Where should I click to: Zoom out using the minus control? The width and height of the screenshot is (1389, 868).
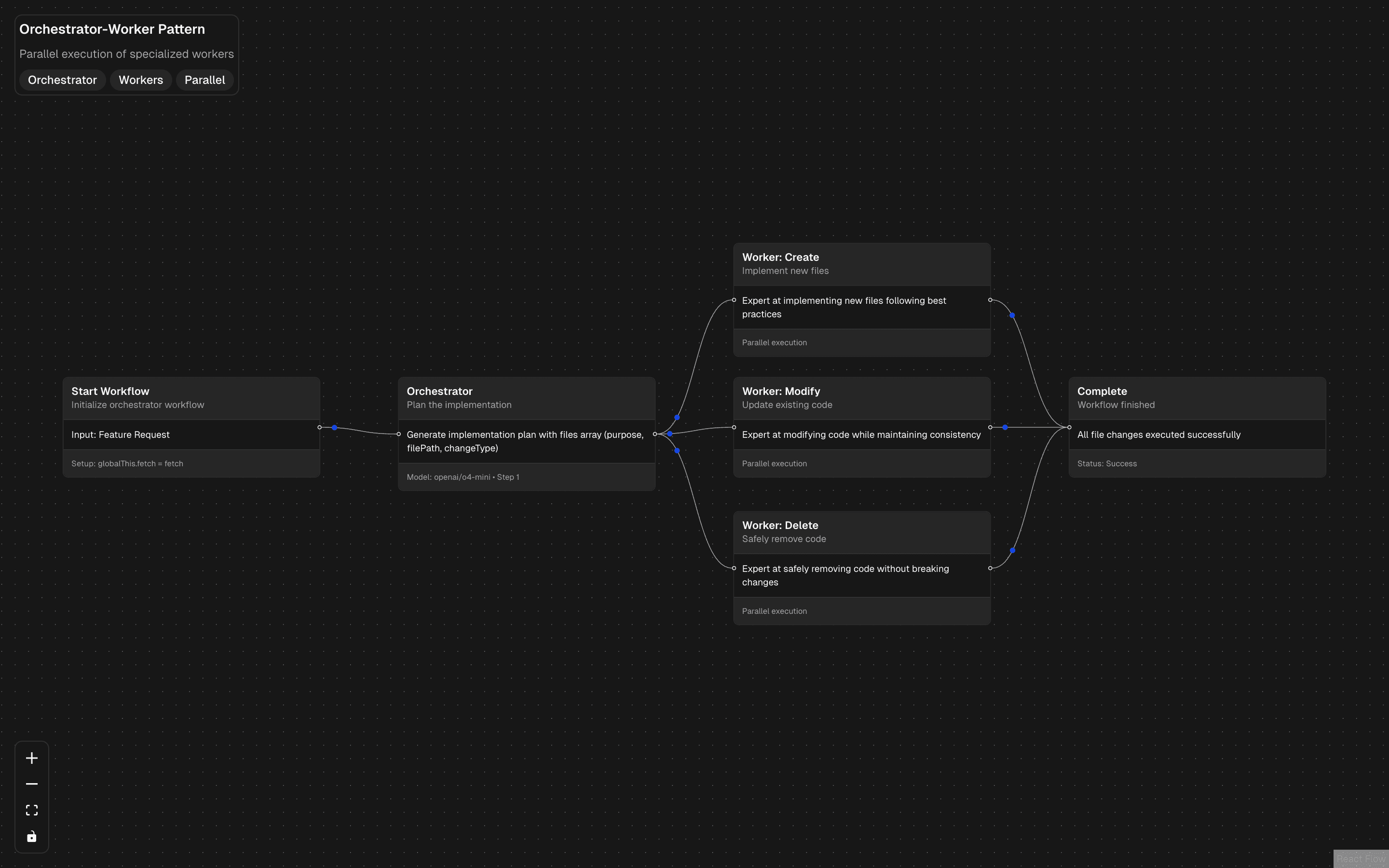pos(31,783)
